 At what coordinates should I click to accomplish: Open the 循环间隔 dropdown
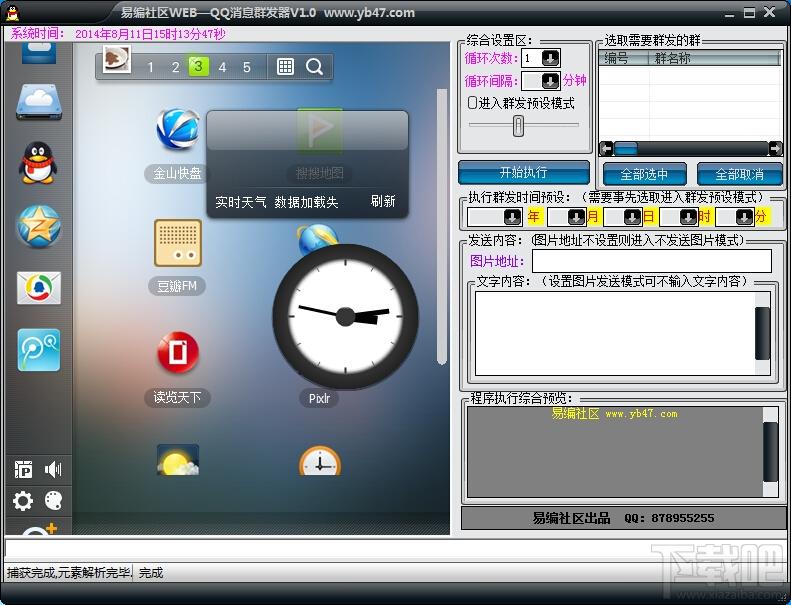point(550,81)
